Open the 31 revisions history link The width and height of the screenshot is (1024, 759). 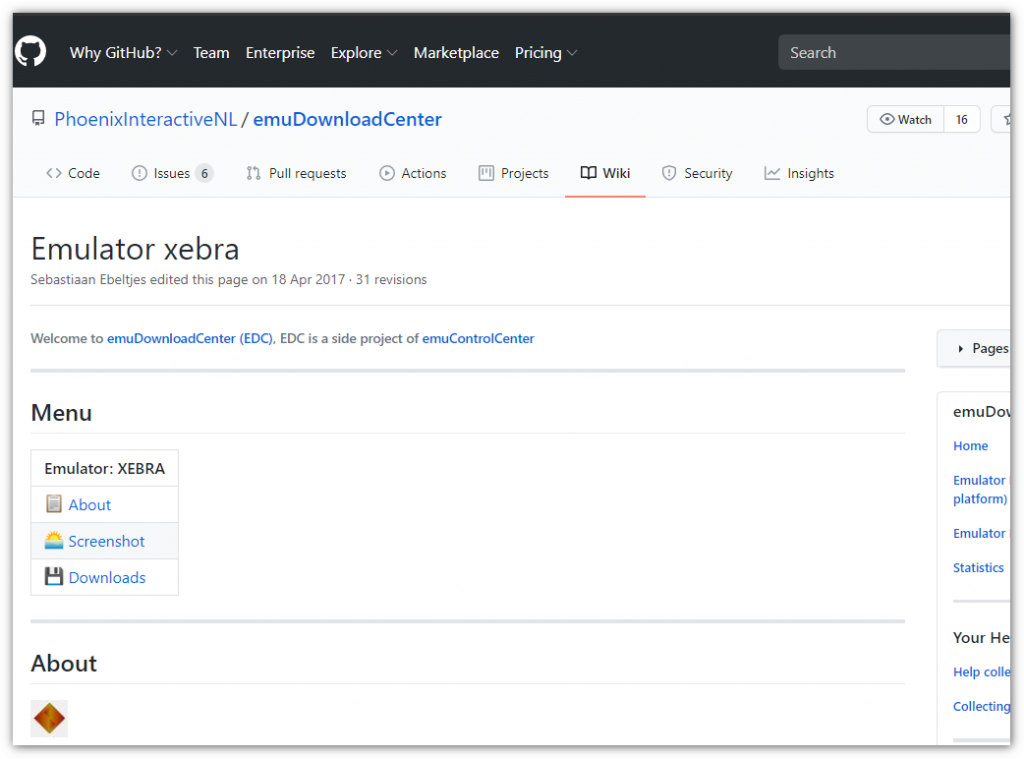click(391, 280)
